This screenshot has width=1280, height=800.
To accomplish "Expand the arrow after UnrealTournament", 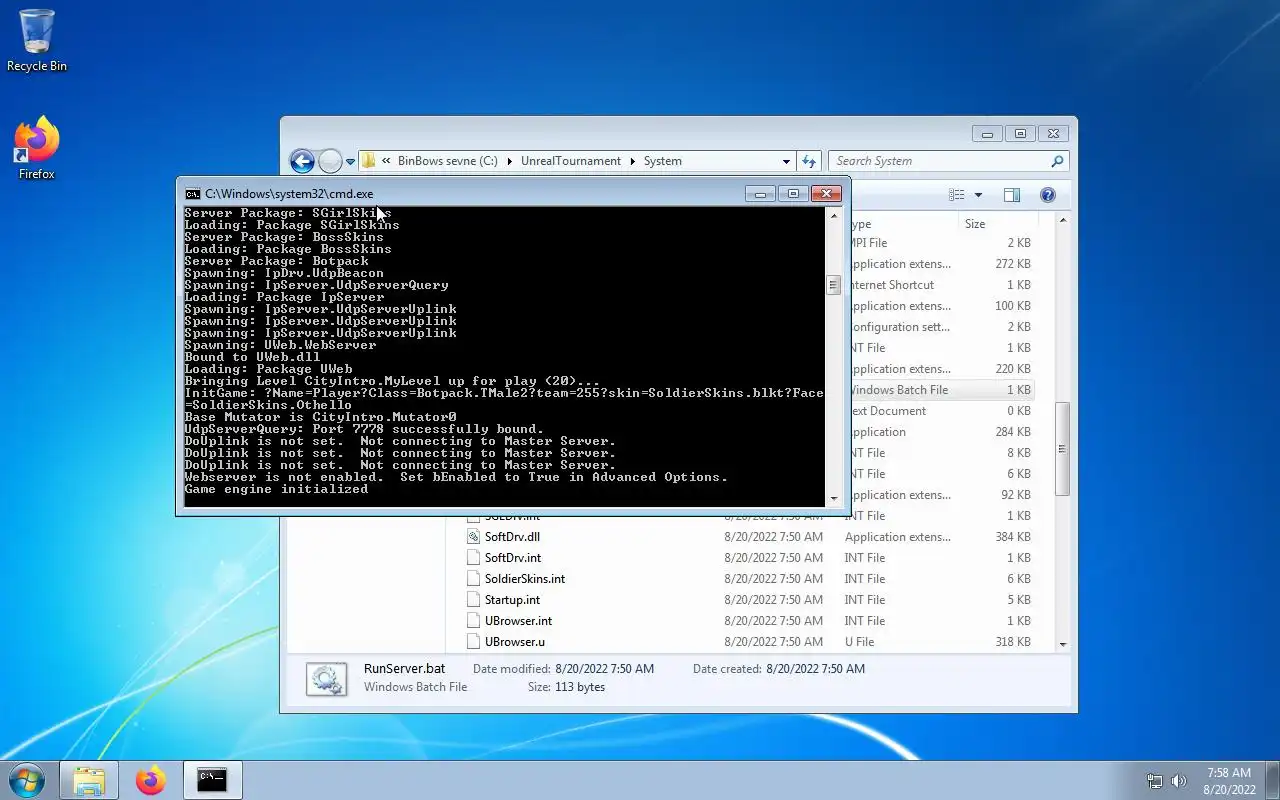I will (x=632, y=161).
